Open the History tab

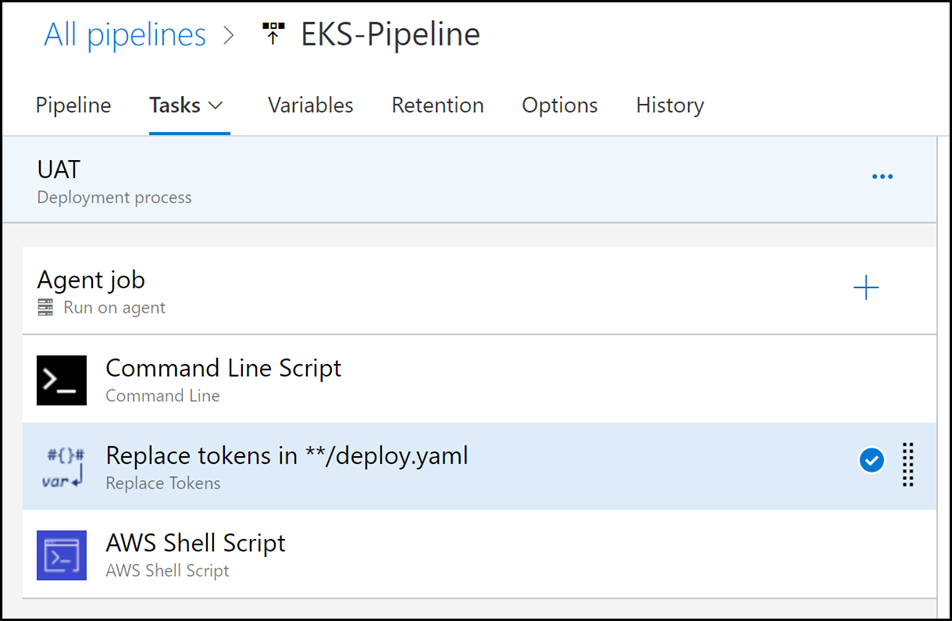670,106
